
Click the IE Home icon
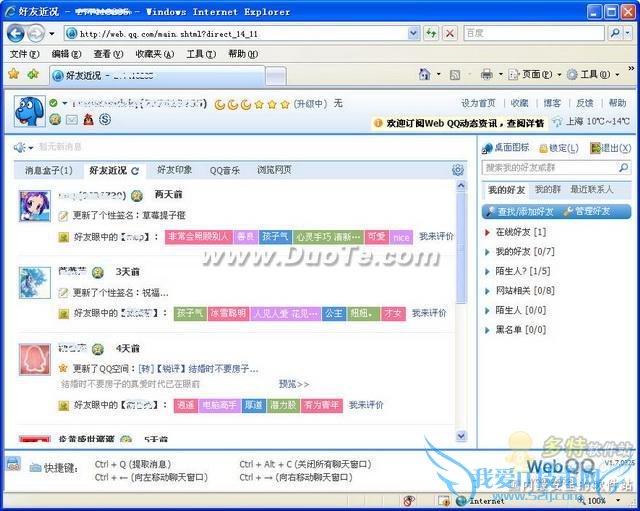click(424, 74)
